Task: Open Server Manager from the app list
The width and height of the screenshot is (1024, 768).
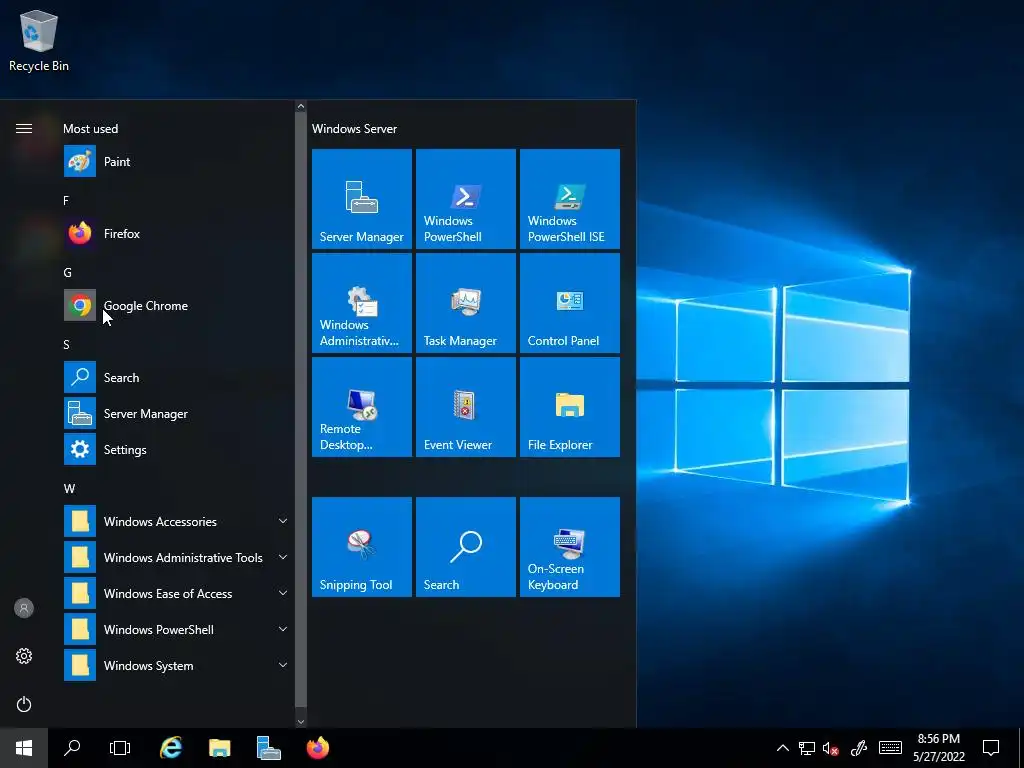Action: click(x=176, y=413)
